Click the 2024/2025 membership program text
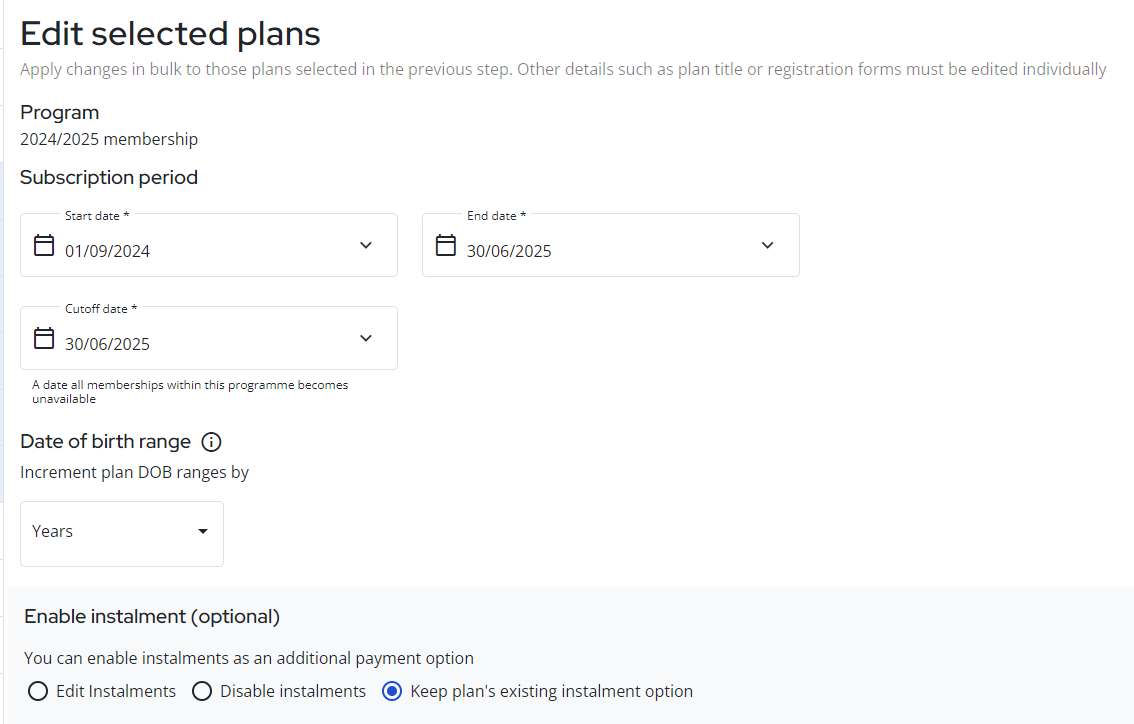The image size is (1134, 724). pyautogui.click(x=109, y=139)
